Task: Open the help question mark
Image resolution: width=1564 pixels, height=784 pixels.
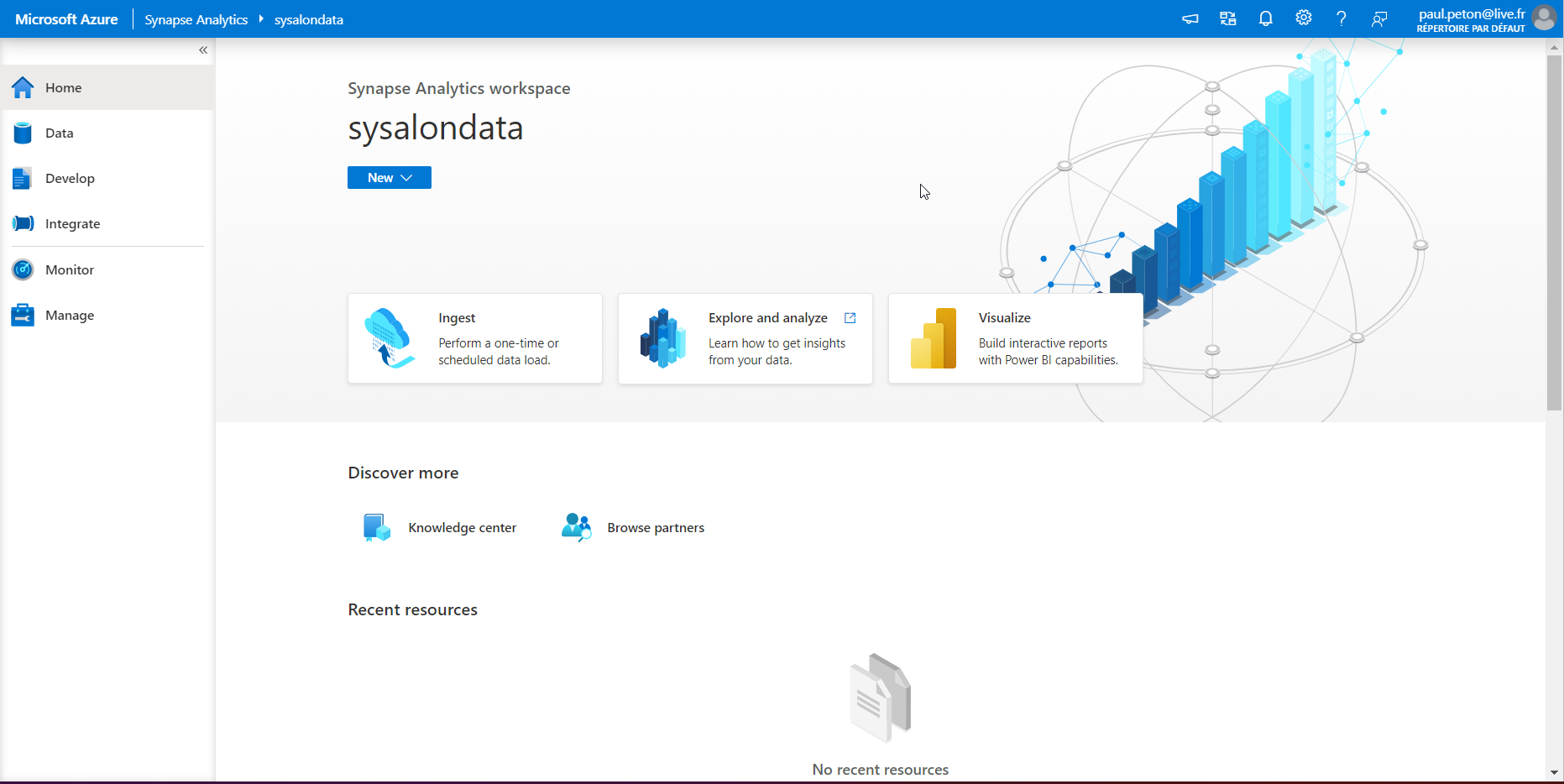Action: (1341, 18)
